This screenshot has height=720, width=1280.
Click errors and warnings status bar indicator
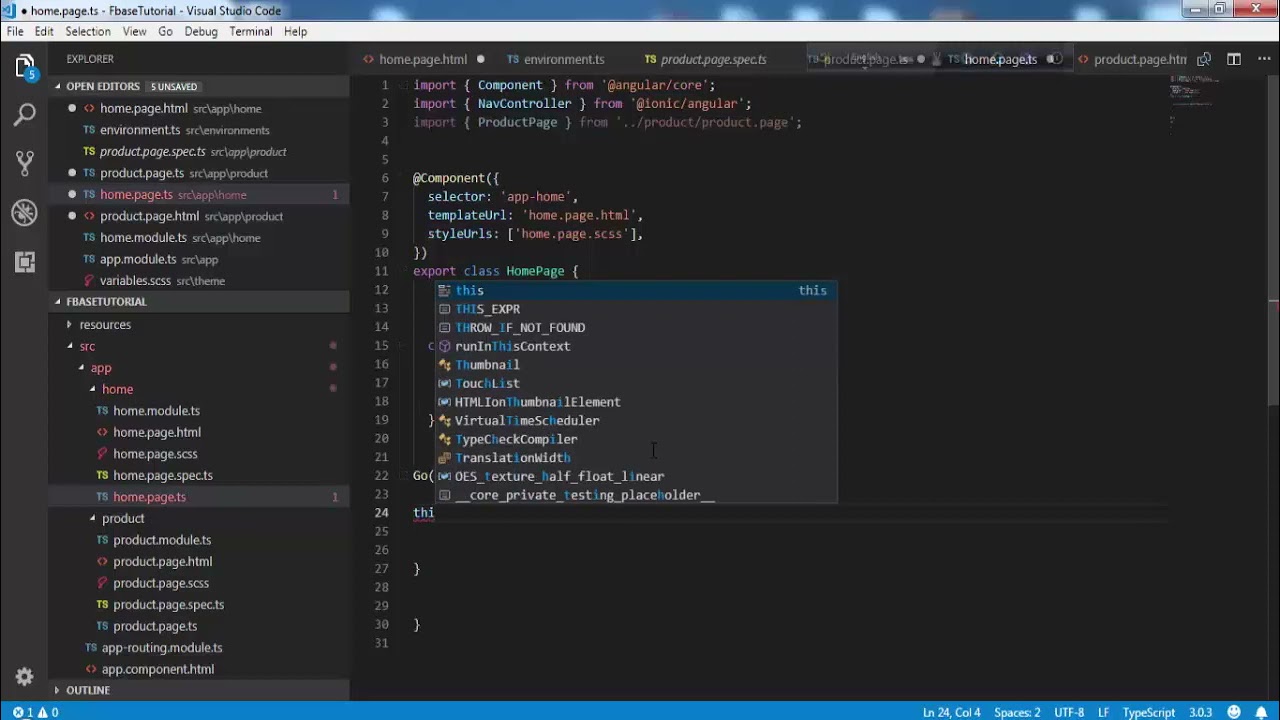click(35, 712)
